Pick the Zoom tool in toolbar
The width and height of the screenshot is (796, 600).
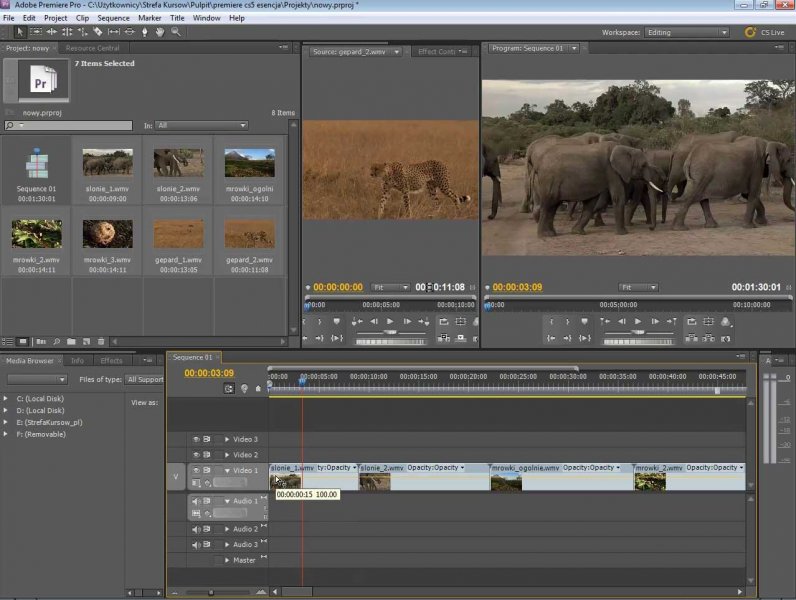pyautogui.click(x=176, y=32)
